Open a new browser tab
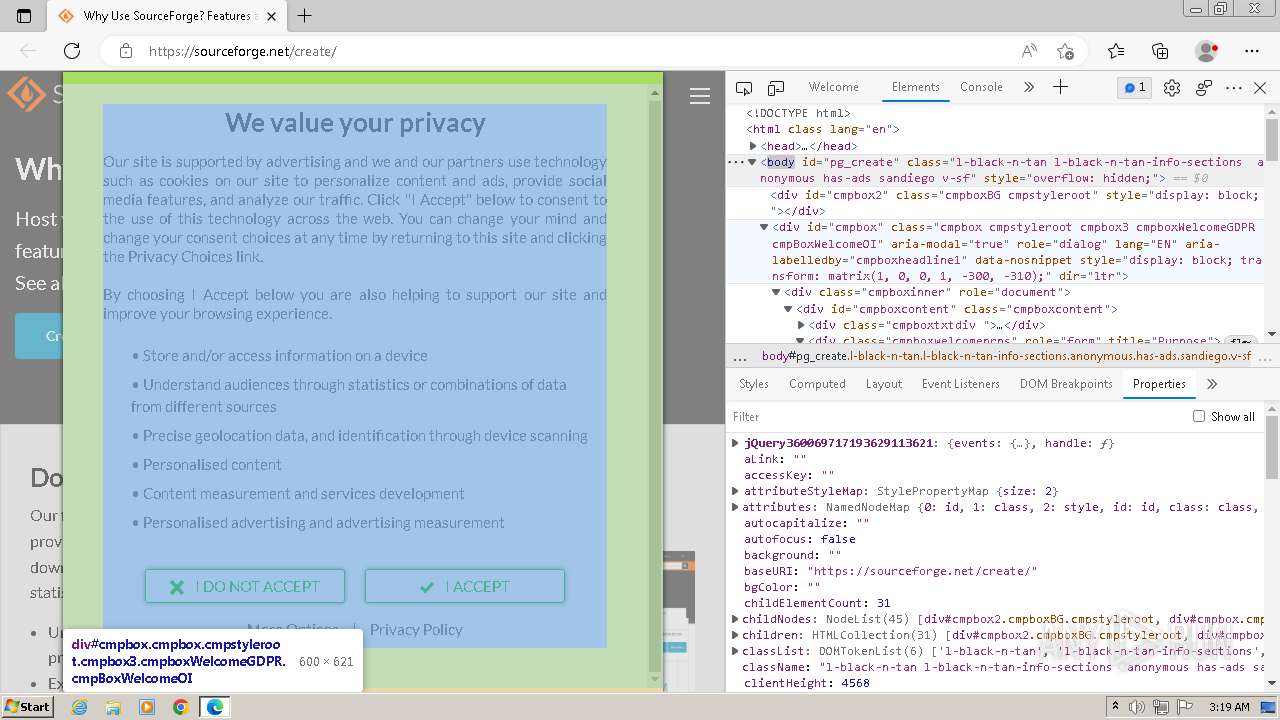 (x=305, y=15)
